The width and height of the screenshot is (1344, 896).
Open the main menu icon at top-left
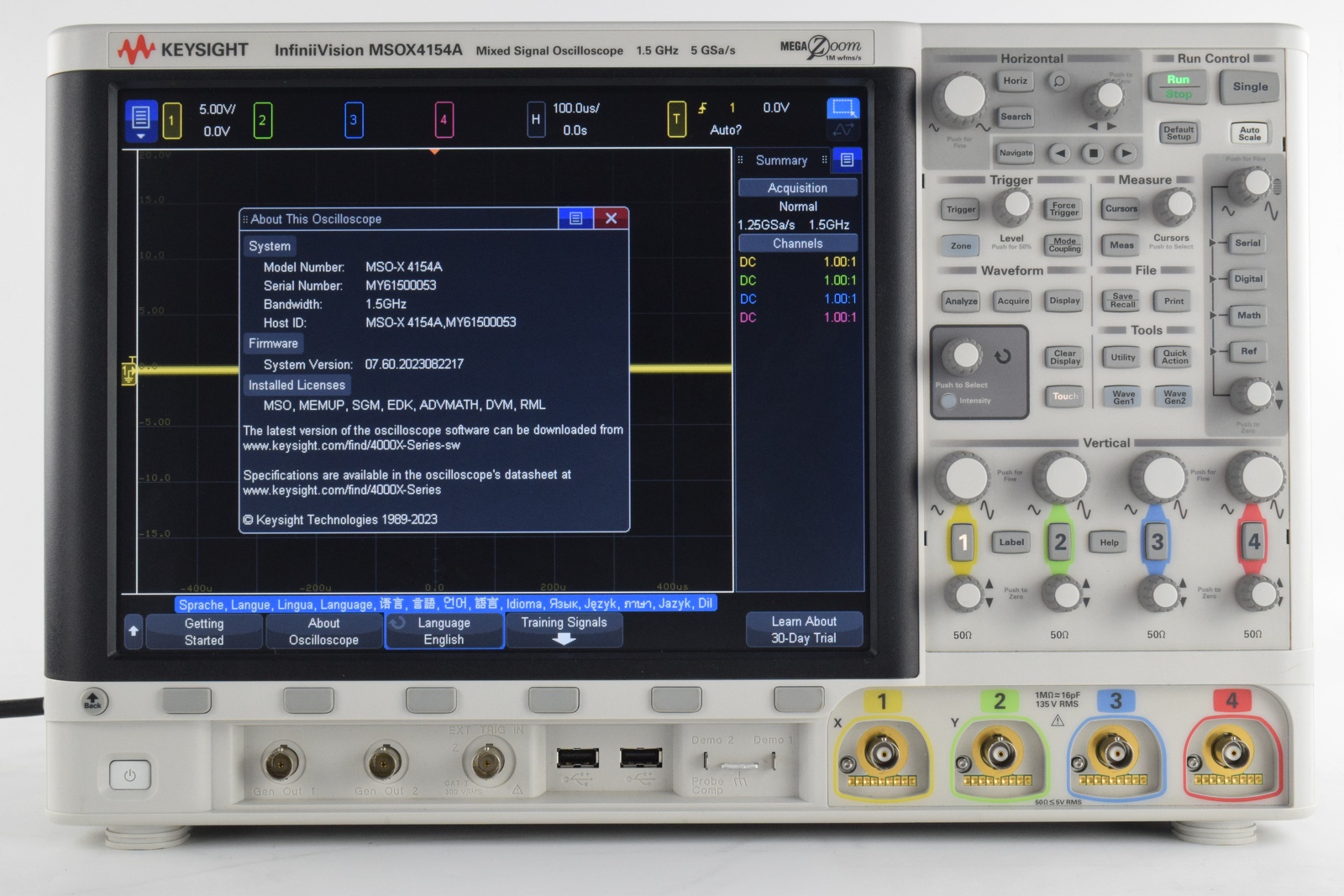140,118
